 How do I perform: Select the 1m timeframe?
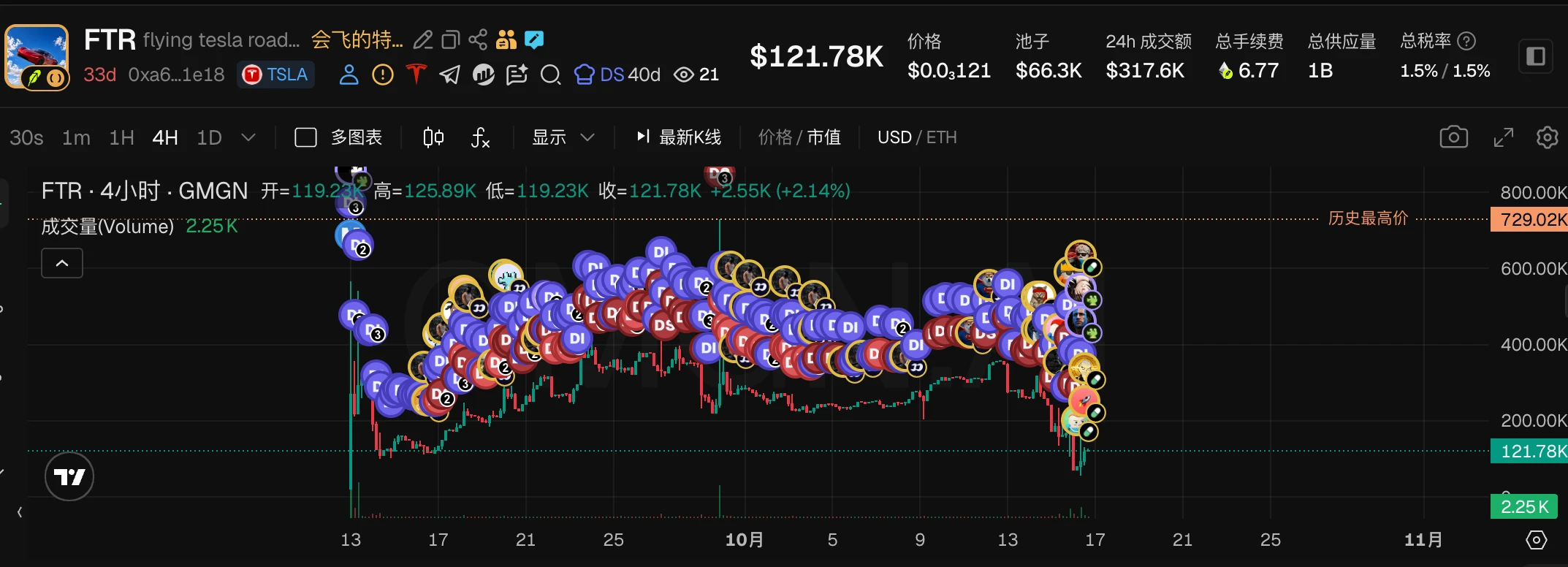(x=76, y=137)
